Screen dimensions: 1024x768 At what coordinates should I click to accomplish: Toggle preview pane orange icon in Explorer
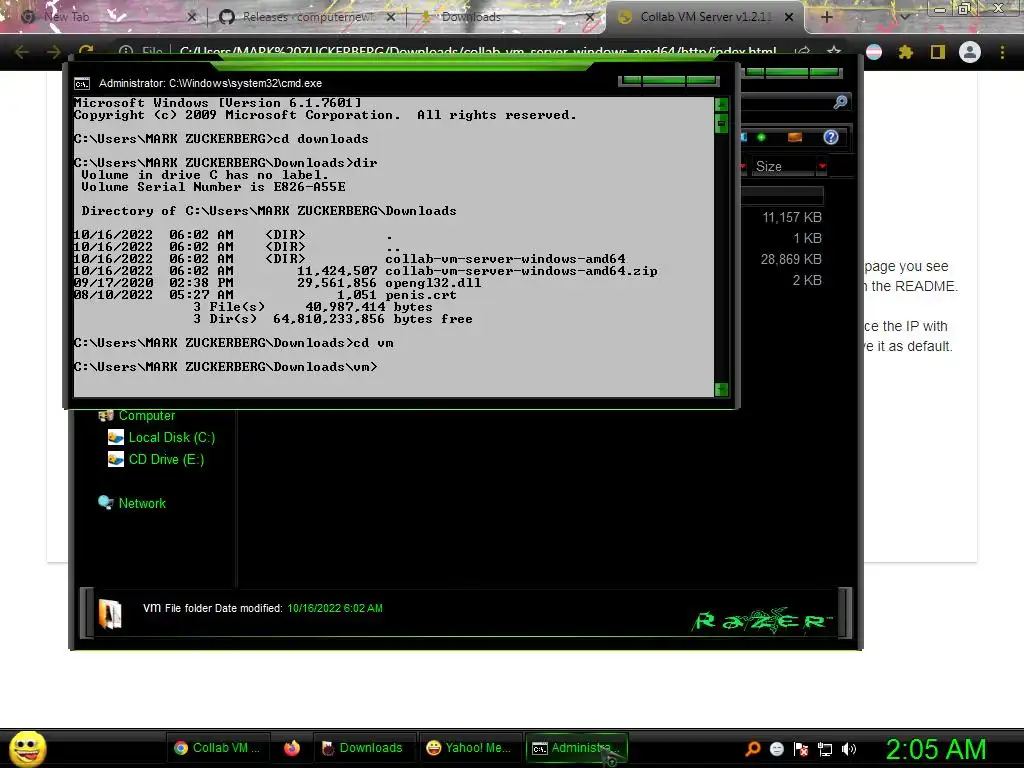pos(795,137)
